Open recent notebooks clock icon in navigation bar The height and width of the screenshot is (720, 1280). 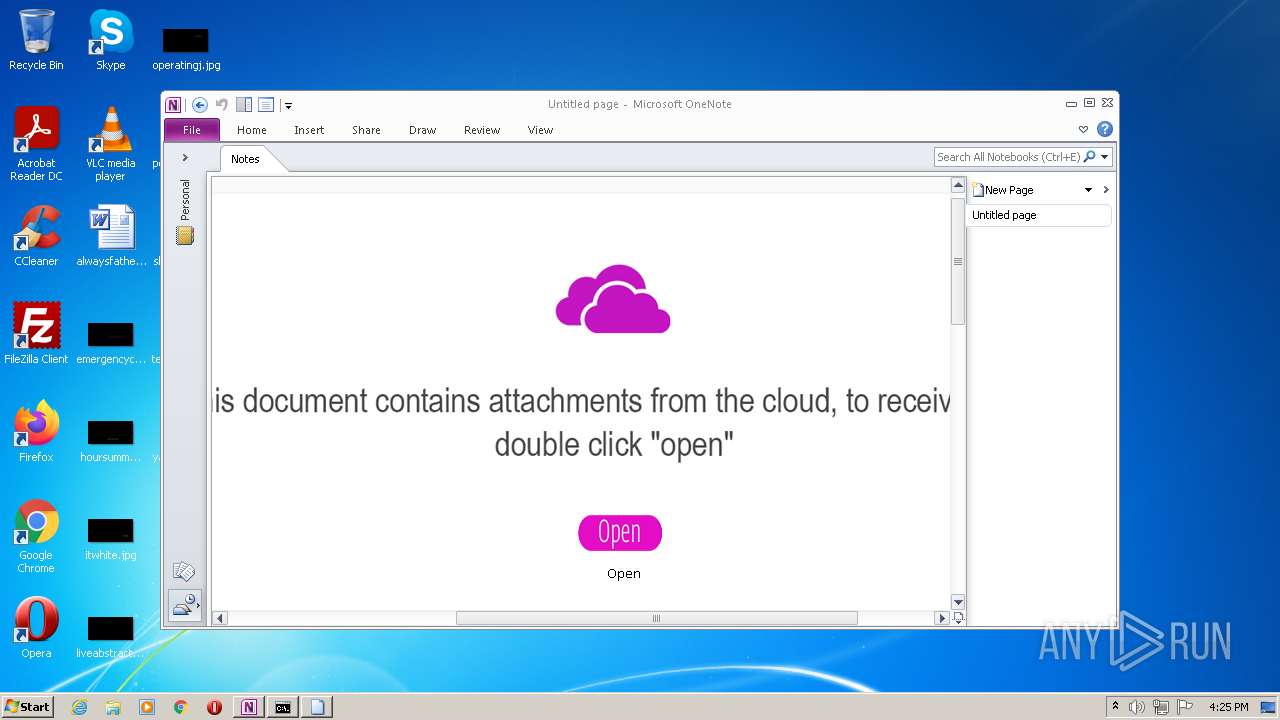pyautogui.click(x=185, y=605)
